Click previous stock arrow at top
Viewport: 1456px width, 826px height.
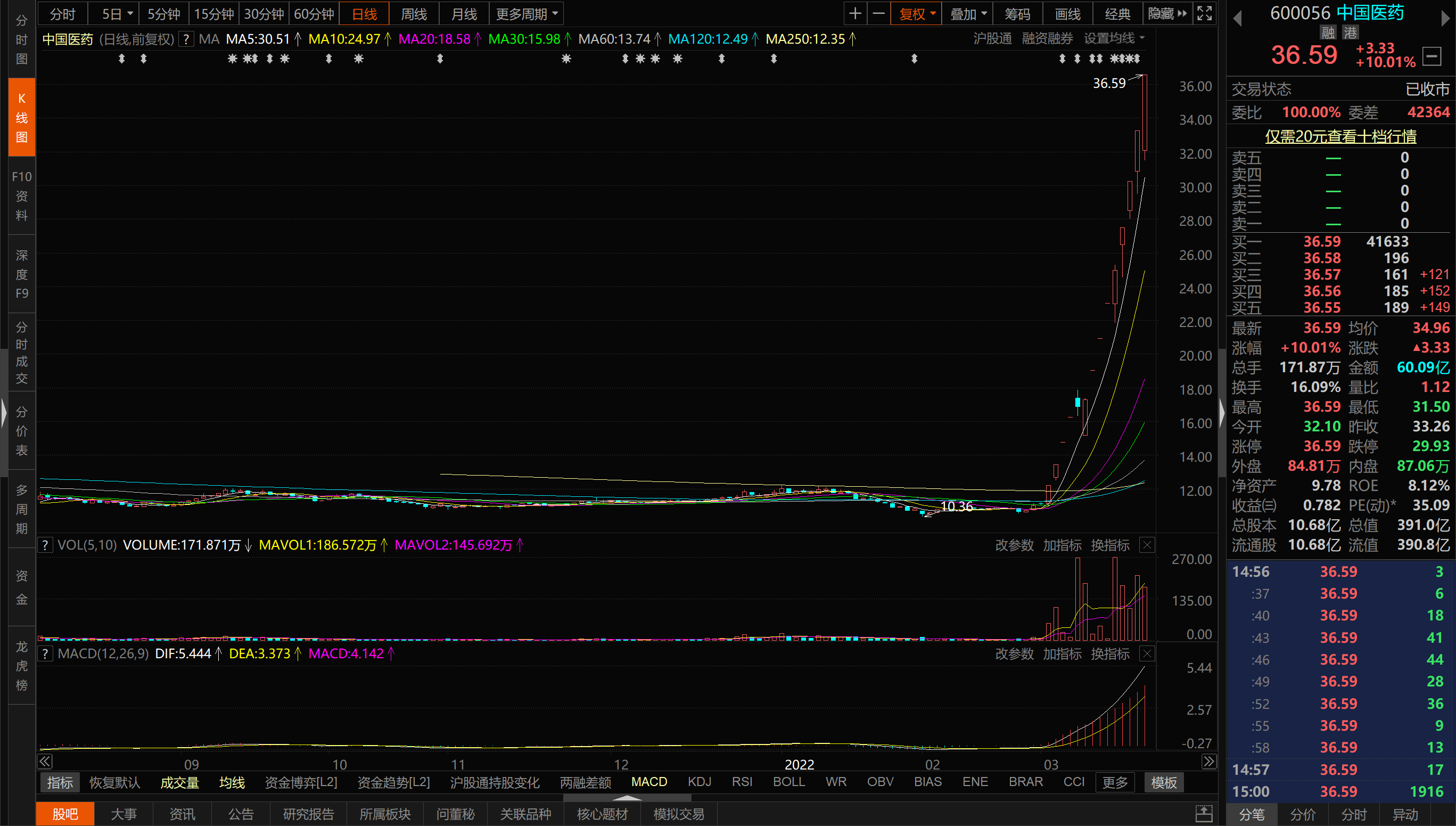tap(1238, 18)
